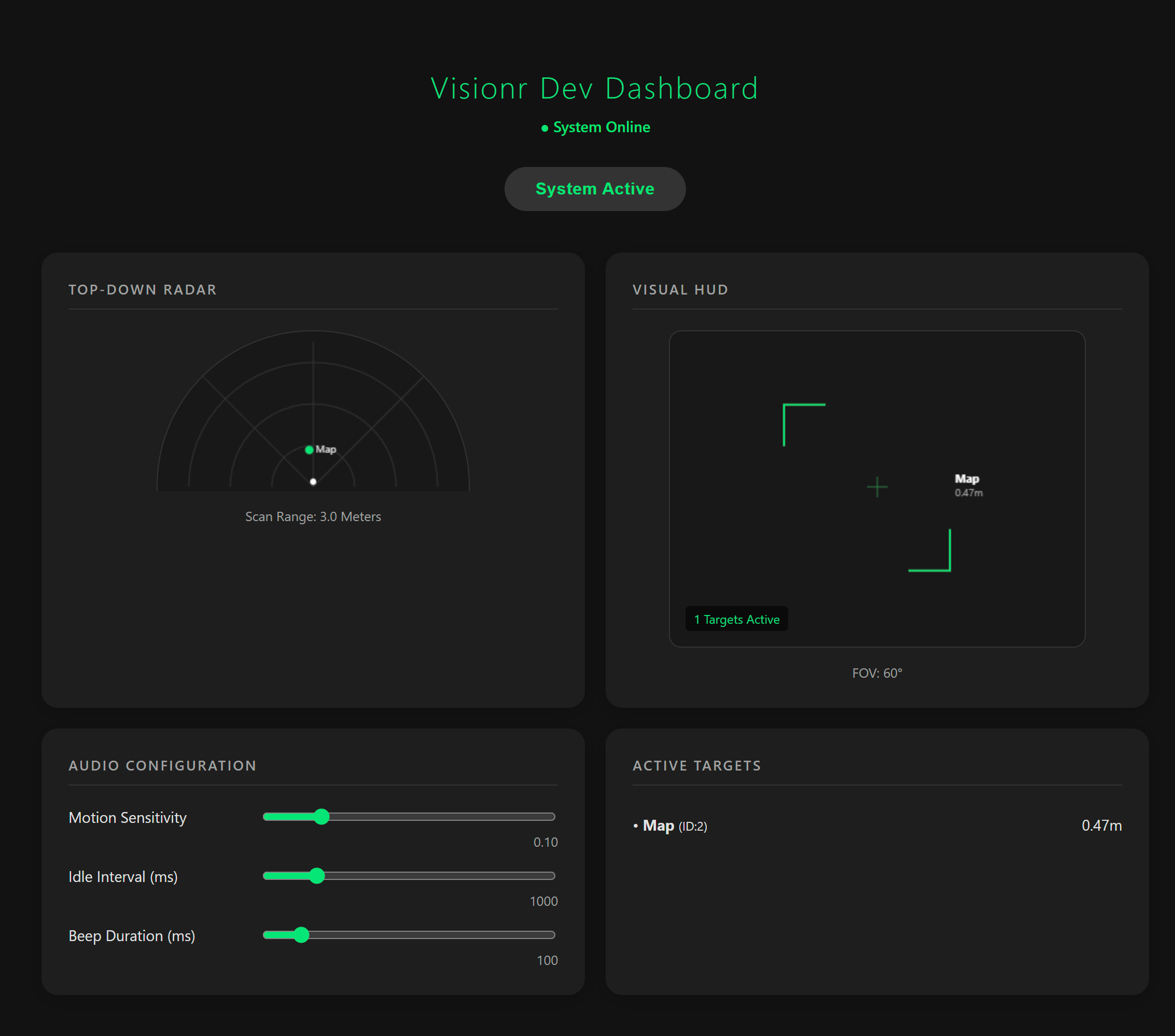Click the green System Online status dot
The image size is (1175, 1036).
point(544,128)
